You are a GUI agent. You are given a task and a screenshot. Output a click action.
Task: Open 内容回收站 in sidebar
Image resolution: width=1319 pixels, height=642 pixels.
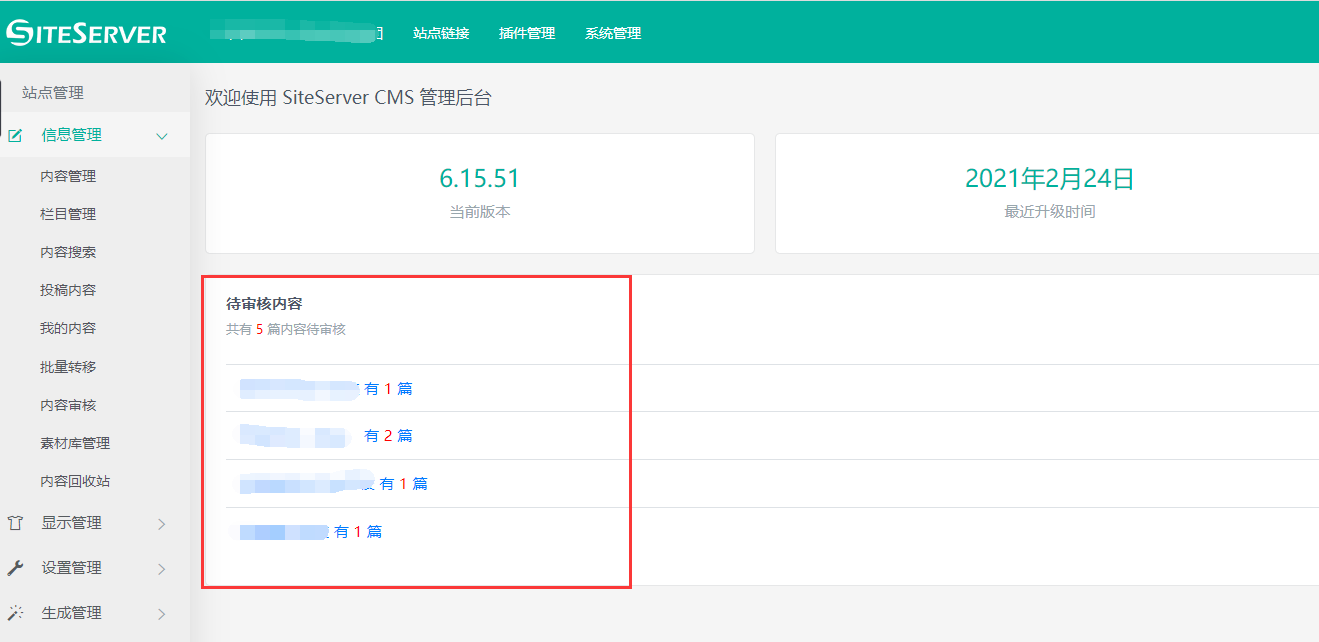[x=75, y=481]
